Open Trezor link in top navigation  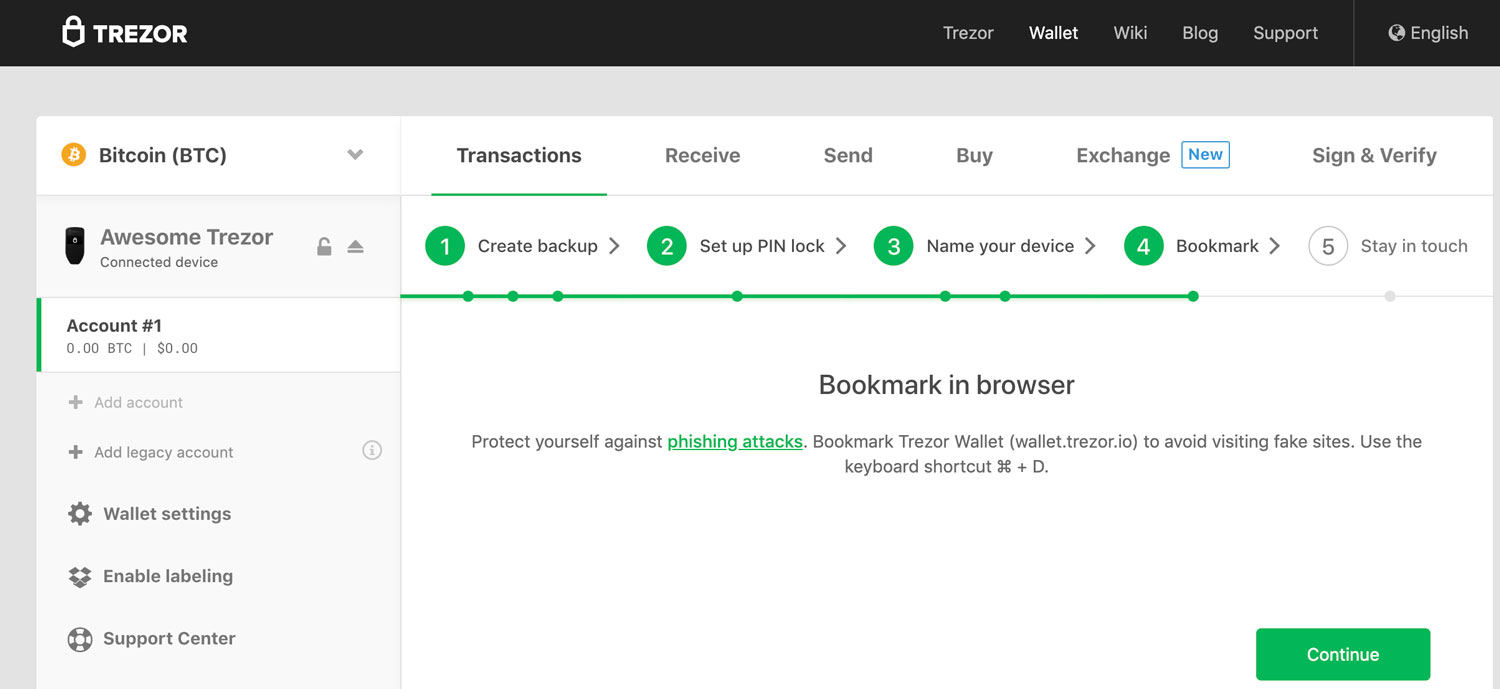pos(968,33)
